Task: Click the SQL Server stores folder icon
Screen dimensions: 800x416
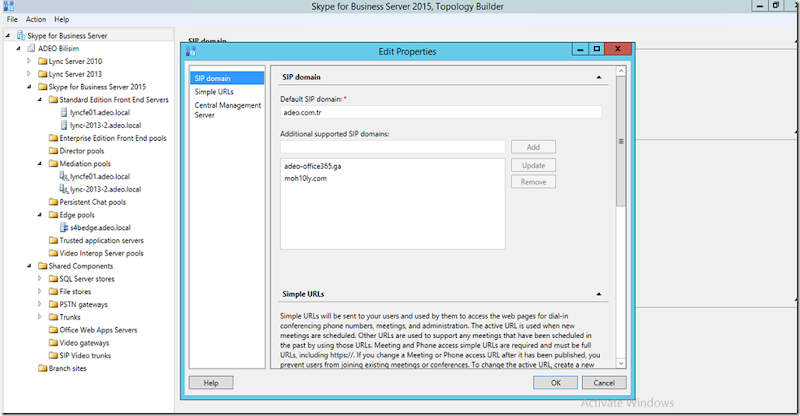Action: pos(53,279)
